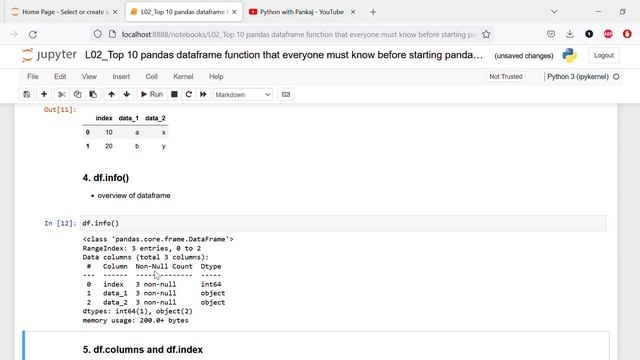The image size is (640, 360).
Task: Open the list all tabs chevron
Action: click(554, 12)
